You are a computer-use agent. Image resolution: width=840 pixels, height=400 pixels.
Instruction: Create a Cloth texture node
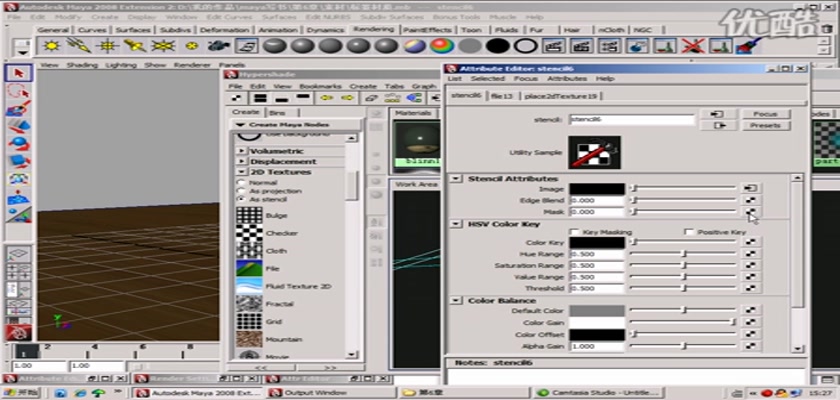[249, 251]
